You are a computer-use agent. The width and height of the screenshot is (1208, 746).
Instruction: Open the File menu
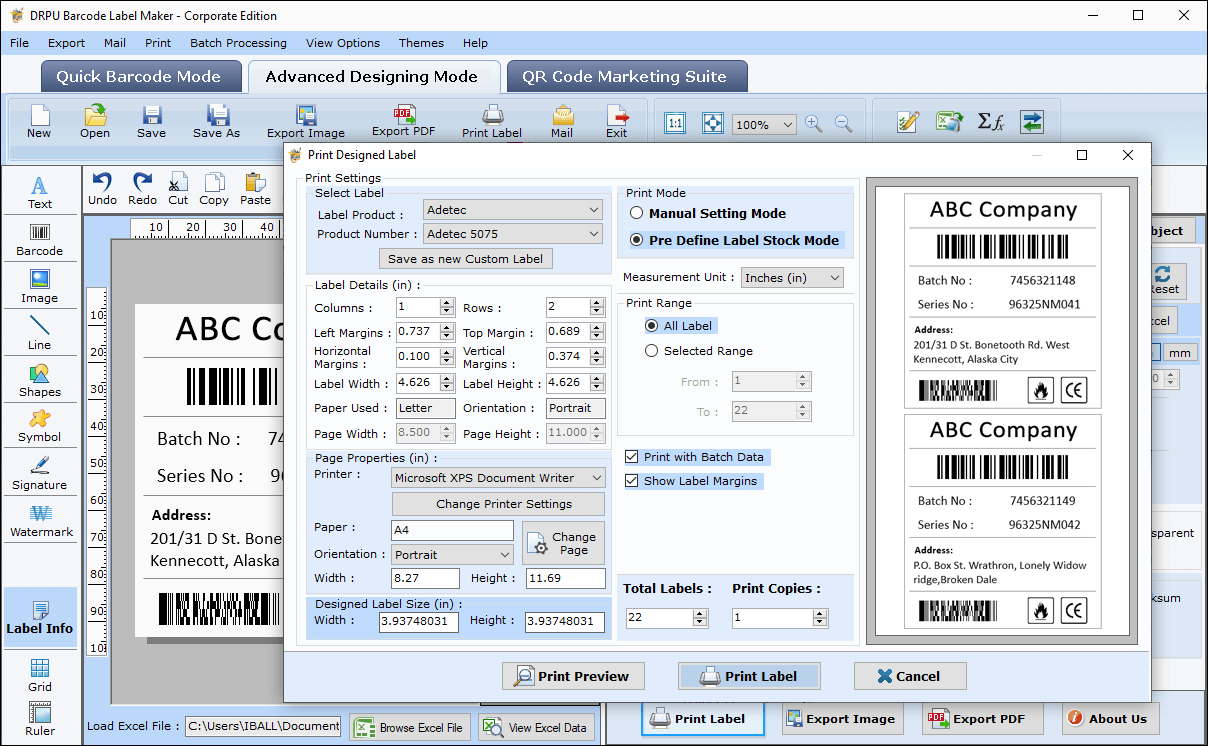19,43
